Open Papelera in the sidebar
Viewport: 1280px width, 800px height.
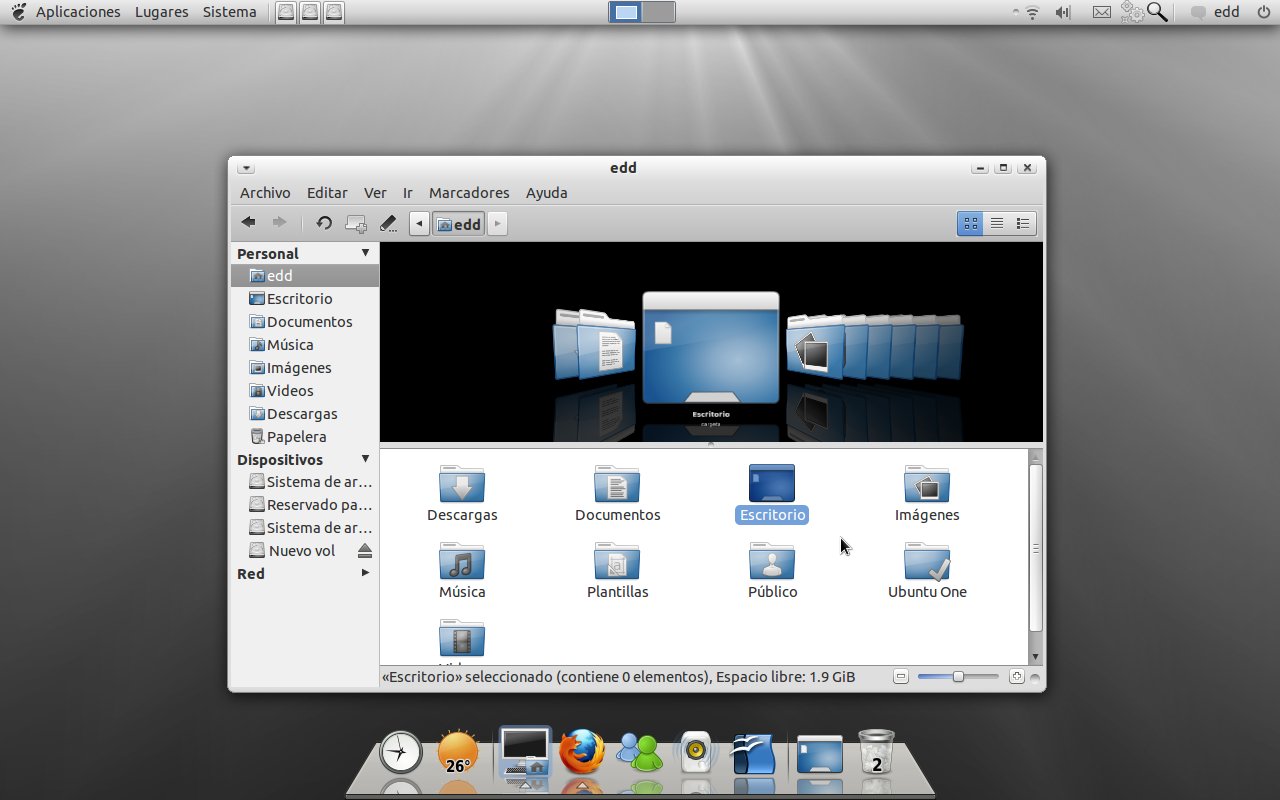[305, 437]
